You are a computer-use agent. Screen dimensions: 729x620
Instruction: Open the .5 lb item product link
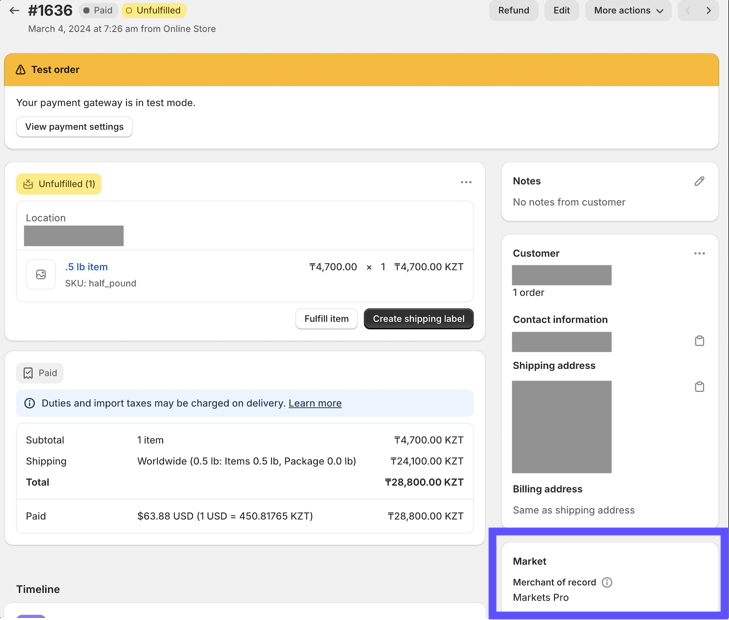click(x=86, y=267)
